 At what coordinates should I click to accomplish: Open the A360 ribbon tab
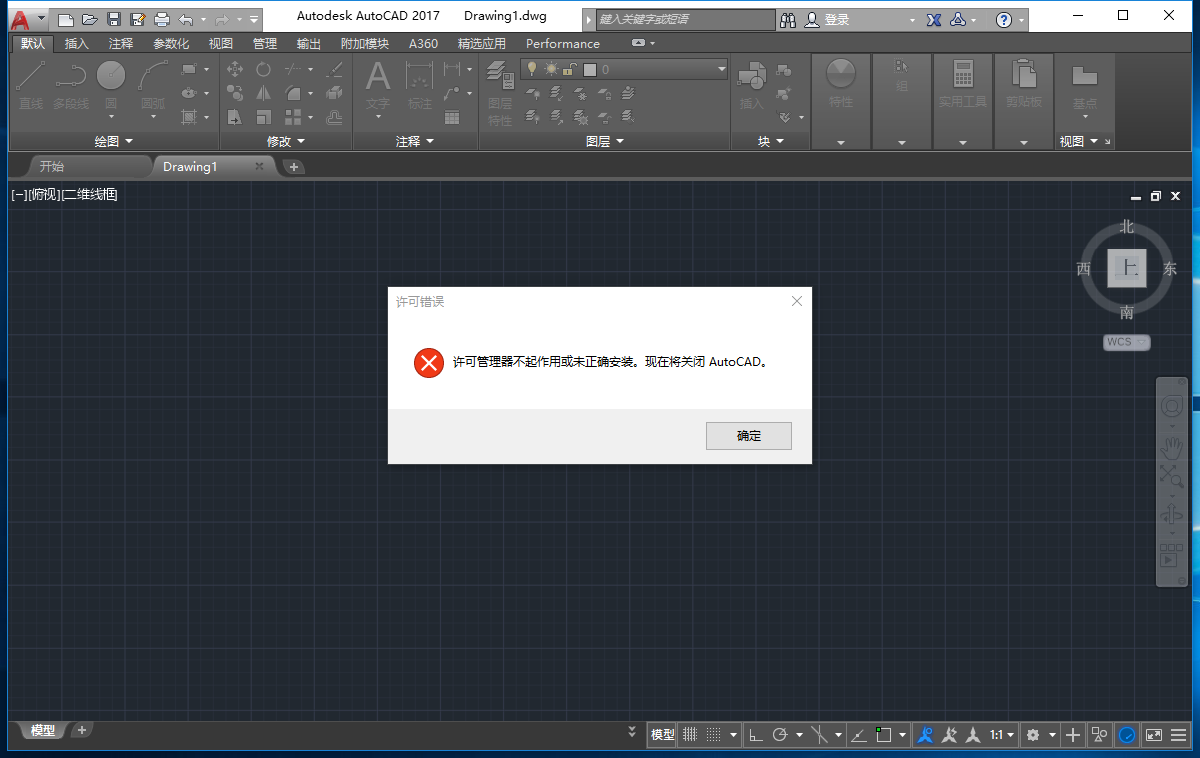(x=423, y=43)
